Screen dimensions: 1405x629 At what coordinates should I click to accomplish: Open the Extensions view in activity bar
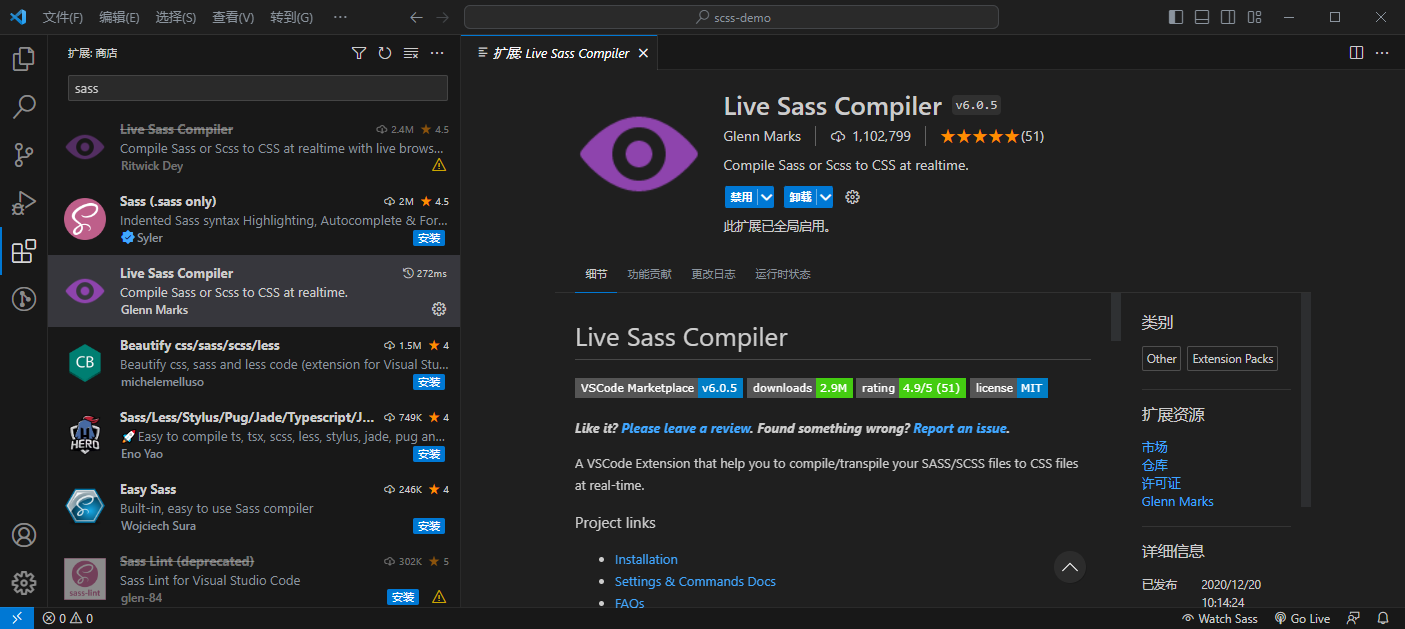(24, 251)
